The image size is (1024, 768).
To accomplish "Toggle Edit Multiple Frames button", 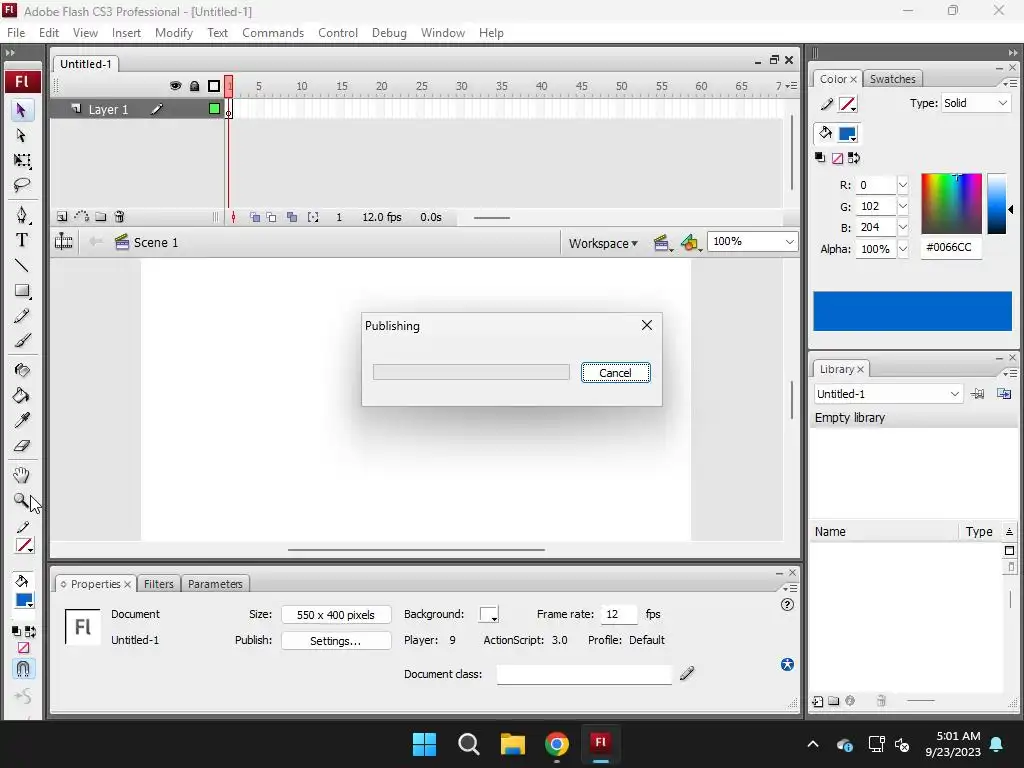I will (x=292, y=217).
